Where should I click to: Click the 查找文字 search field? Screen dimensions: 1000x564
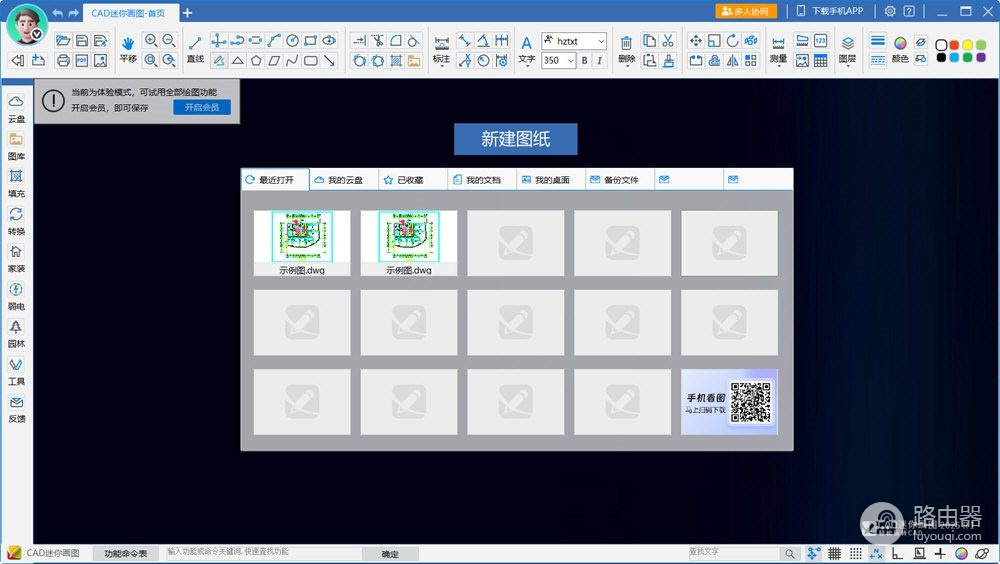click(x=734, y=553)
